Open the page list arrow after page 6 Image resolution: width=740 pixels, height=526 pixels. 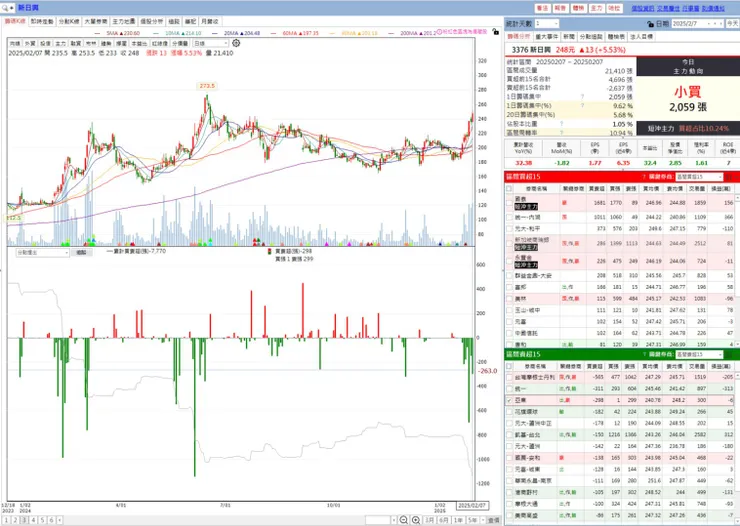[x=59, y=520]
